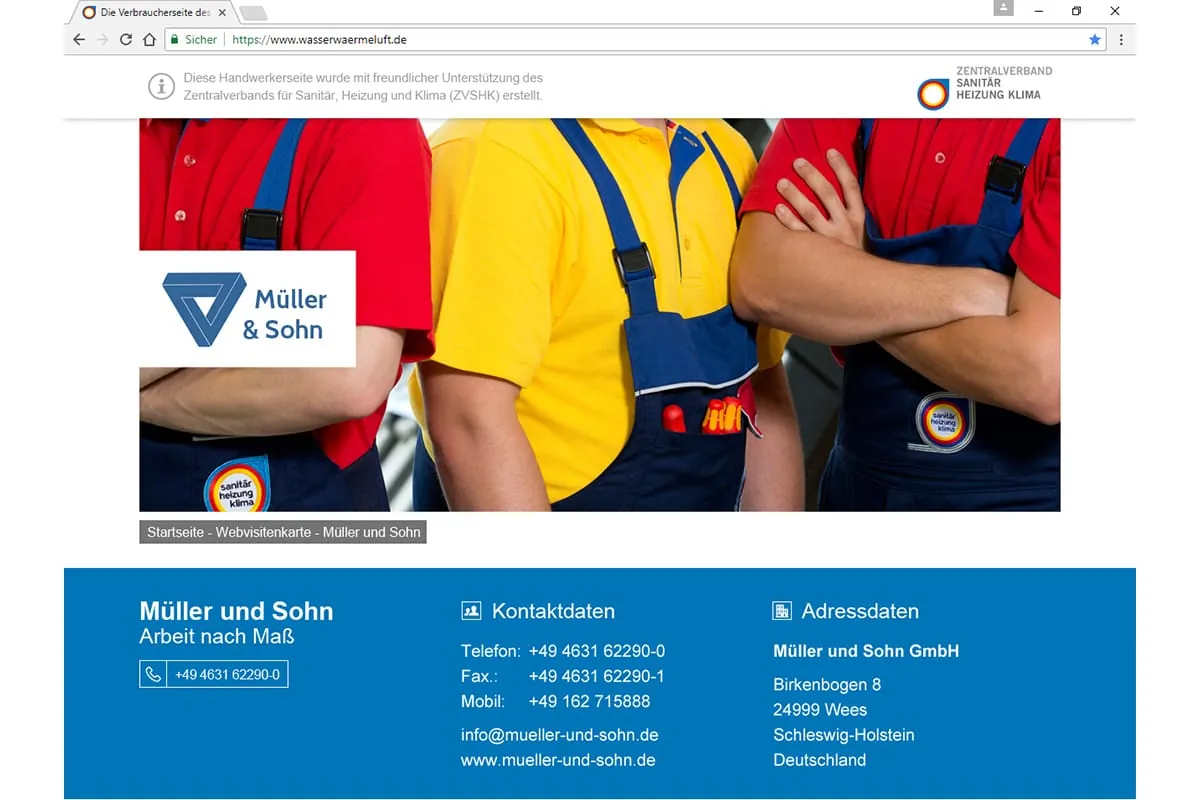Open the Chrome profile avatar icon
Image resolution: width=1200 pixels, height=800 pixels.
click(x=1003, y=10)
